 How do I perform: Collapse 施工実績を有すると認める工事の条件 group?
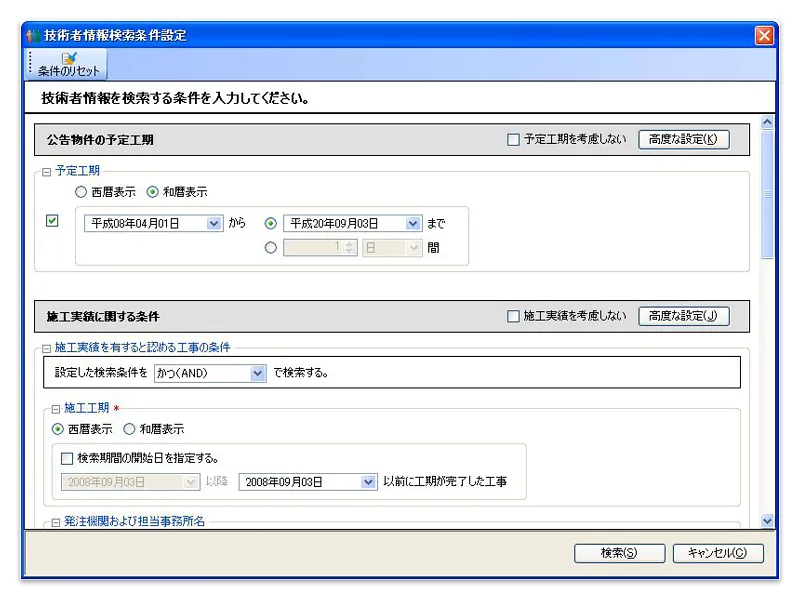point(46,348)
